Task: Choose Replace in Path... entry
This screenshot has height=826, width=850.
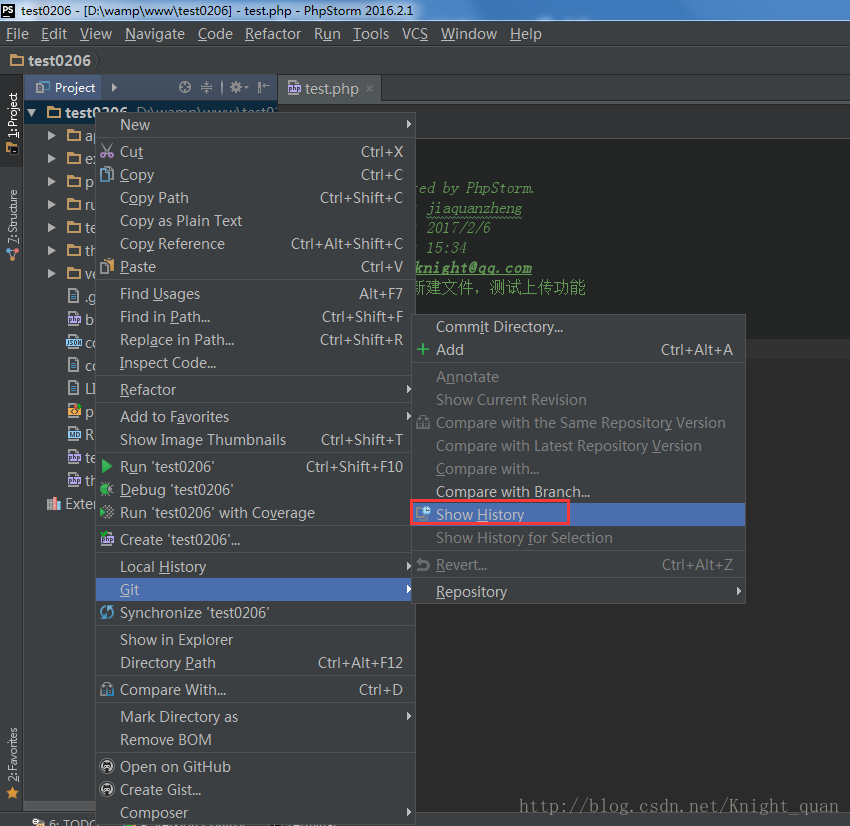Action: [255, 340]
